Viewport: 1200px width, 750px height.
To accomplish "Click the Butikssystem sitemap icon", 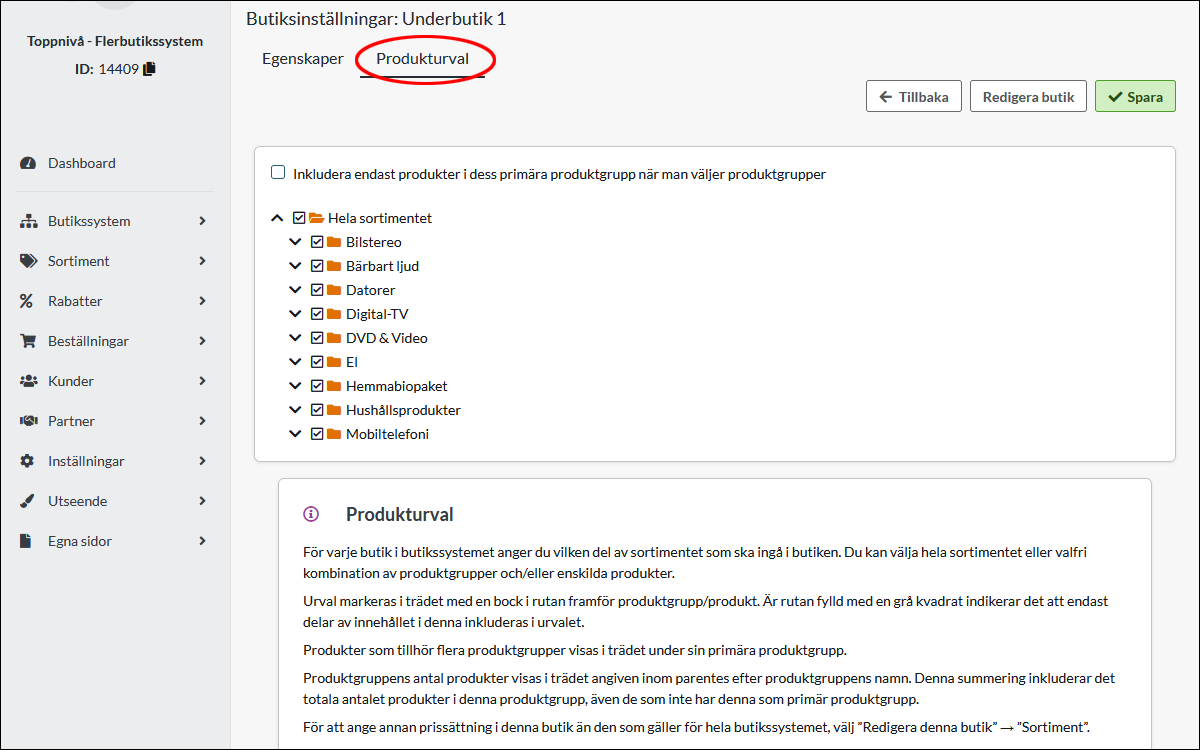I will tap(28, 221).
